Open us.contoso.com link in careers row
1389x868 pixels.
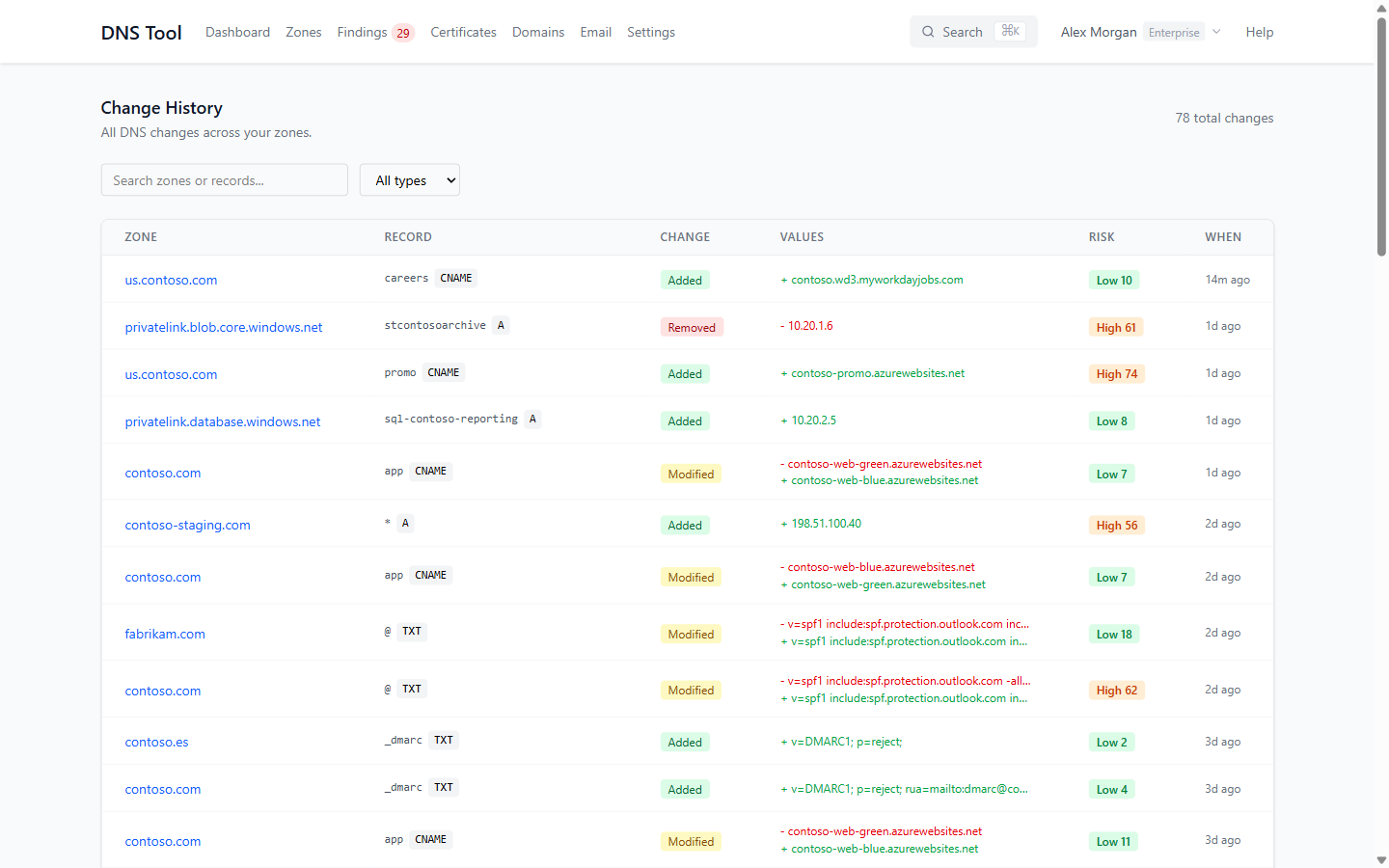click(171, 280)
